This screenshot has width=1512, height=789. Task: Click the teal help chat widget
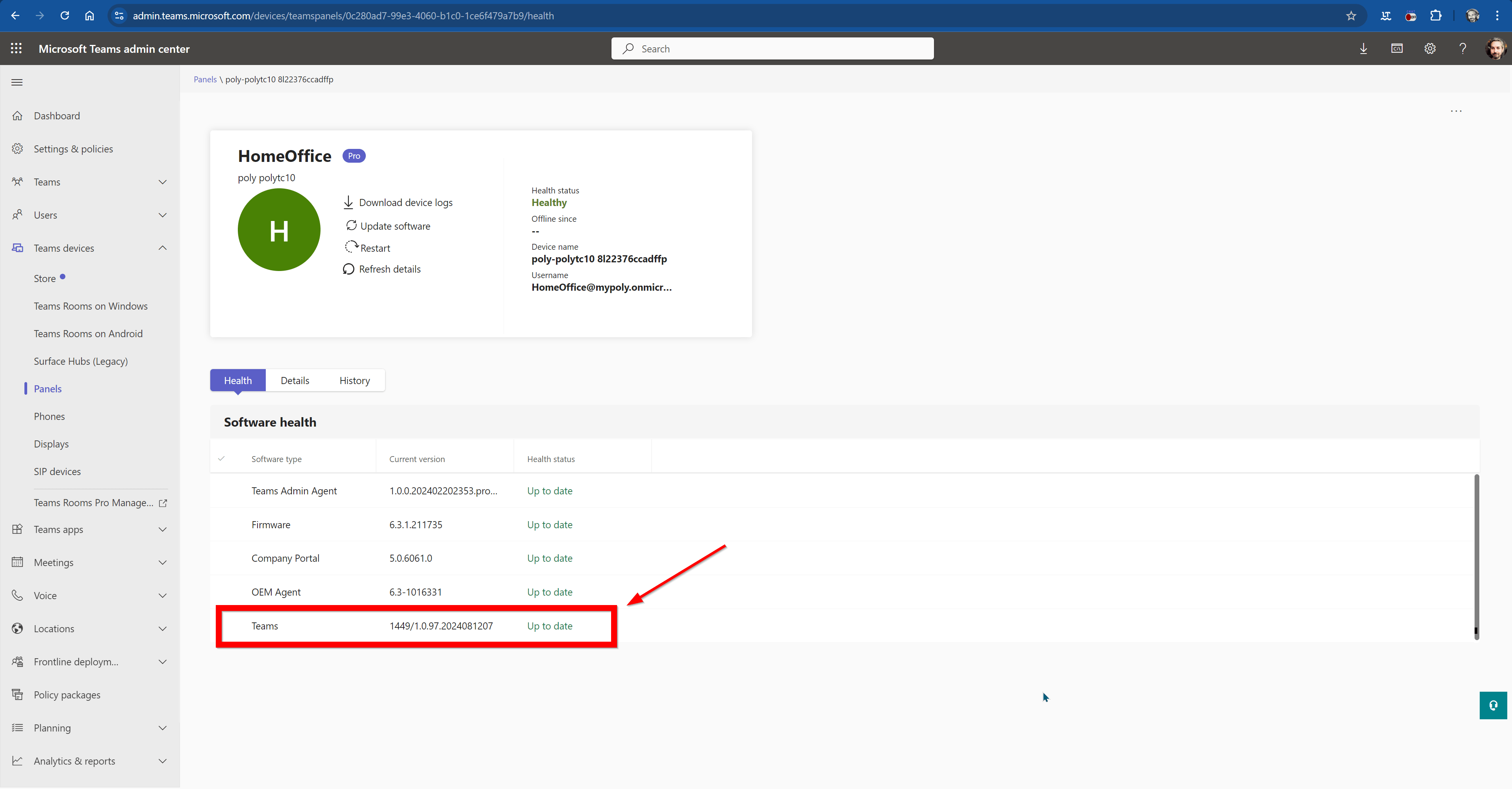point(1493,705)
